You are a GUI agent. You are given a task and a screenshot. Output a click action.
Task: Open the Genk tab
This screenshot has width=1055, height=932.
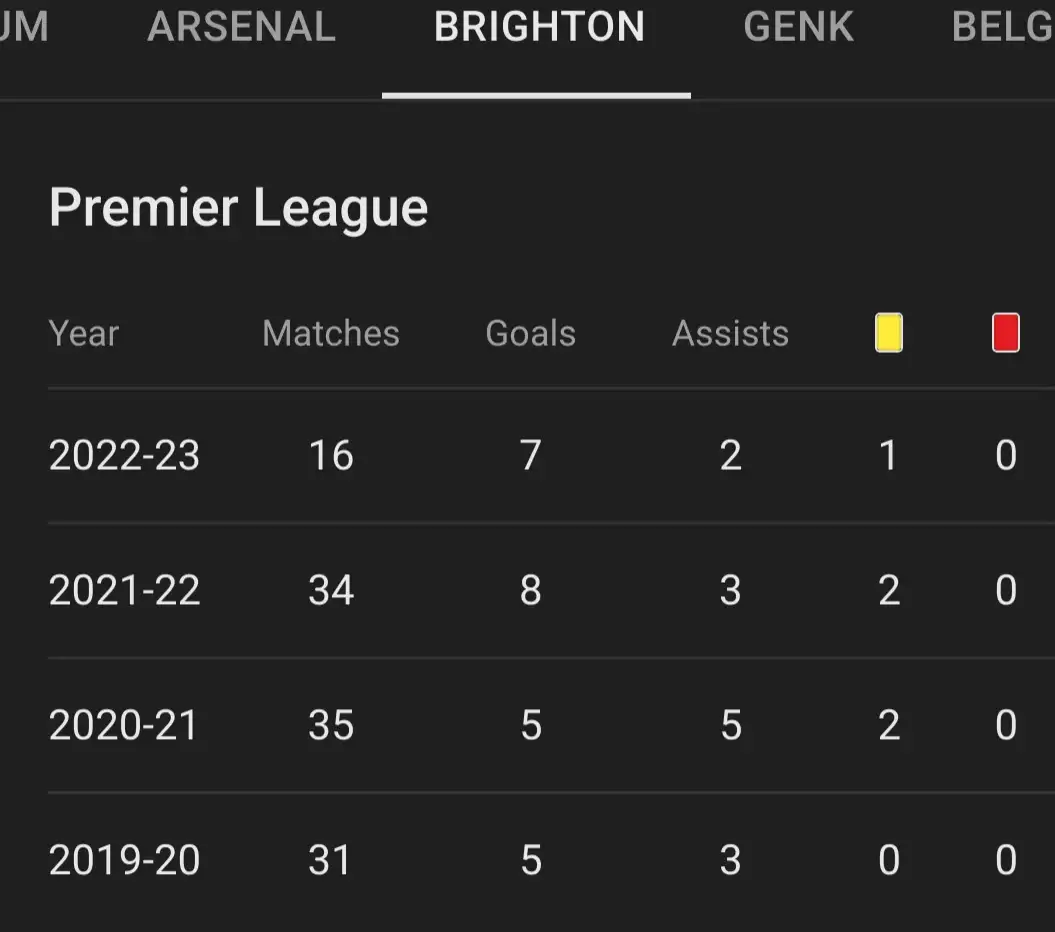click(x=798, y=28)
